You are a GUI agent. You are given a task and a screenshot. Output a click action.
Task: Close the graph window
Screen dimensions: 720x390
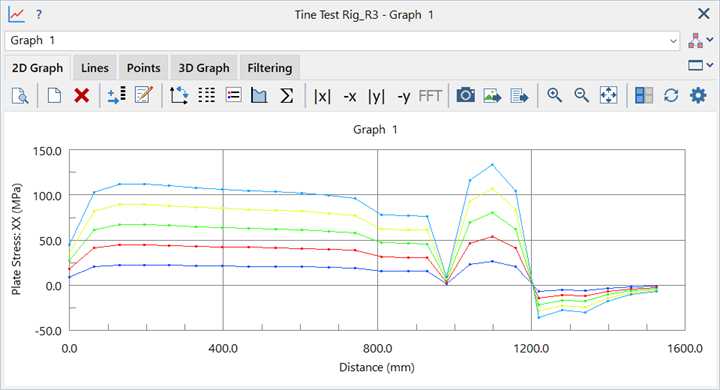703,14
